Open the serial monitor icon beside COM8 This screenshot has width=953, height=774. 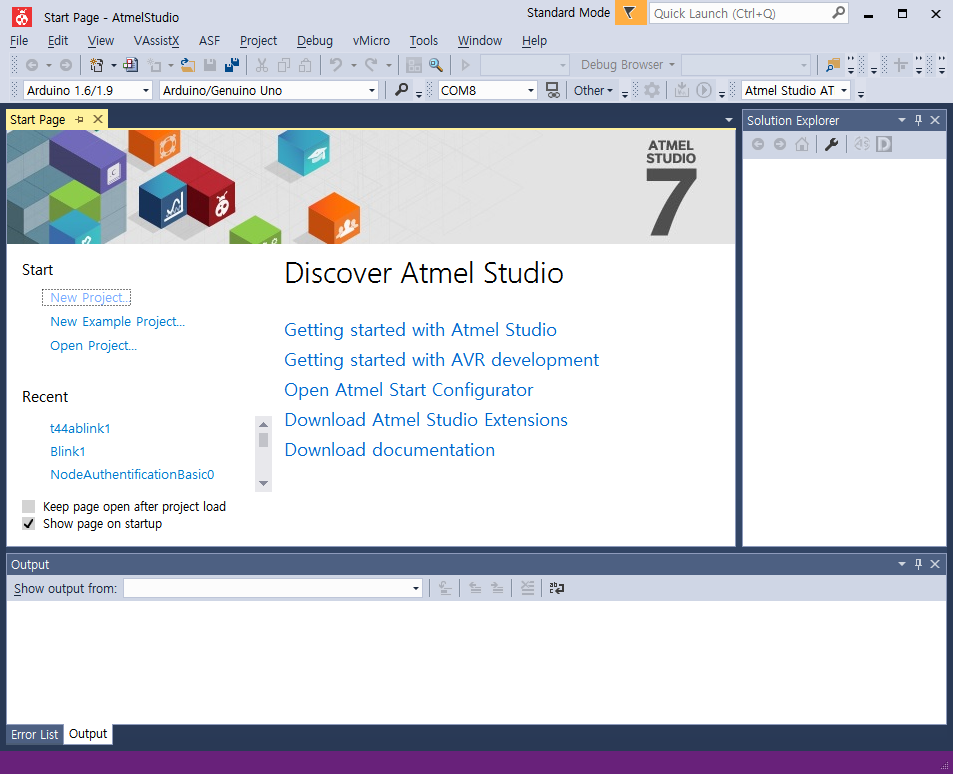(552, 91)
